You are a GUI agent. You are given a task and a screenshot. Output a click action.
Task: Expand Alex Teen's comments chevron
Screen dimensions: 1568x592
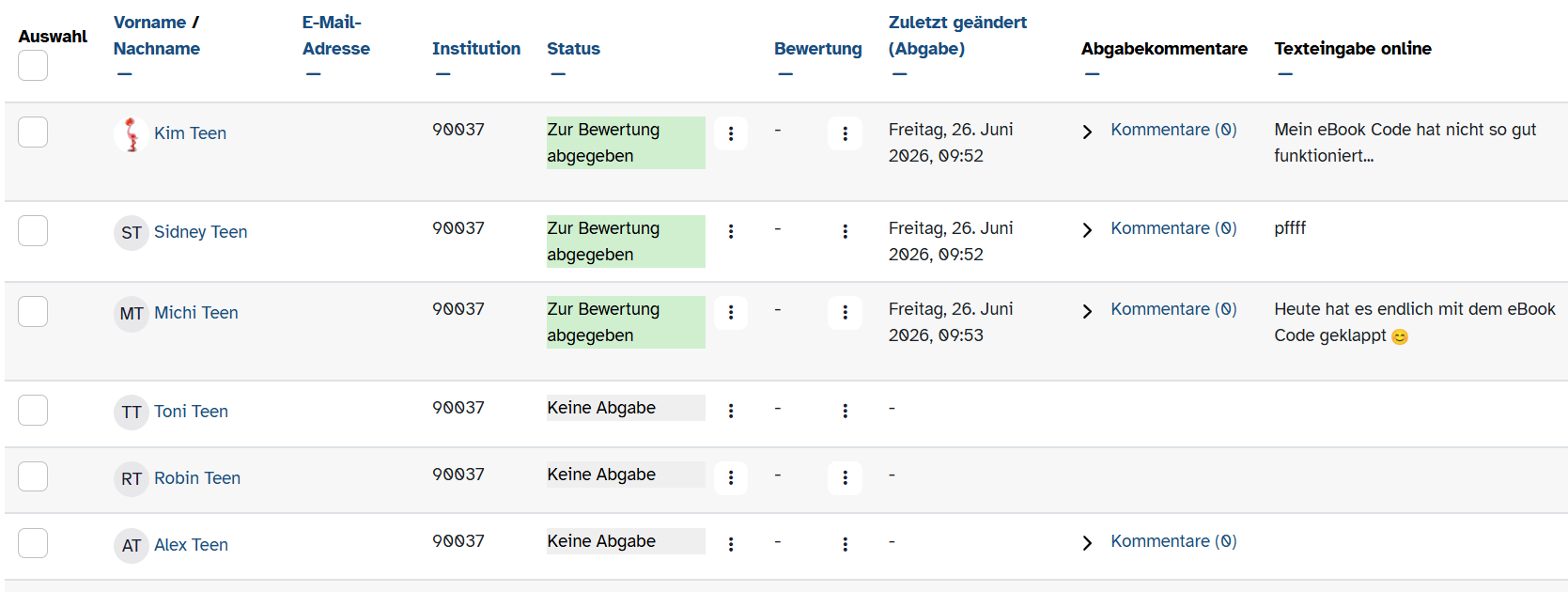1087,543
